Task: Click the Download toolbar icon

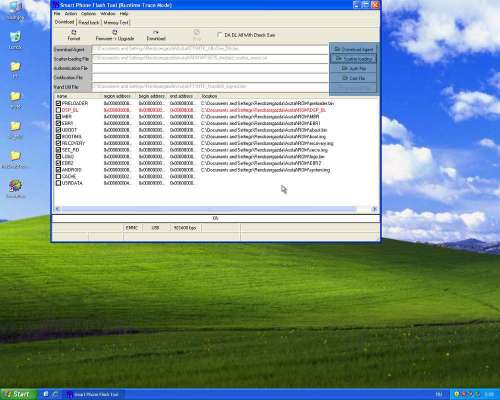Action: point(156,32)
